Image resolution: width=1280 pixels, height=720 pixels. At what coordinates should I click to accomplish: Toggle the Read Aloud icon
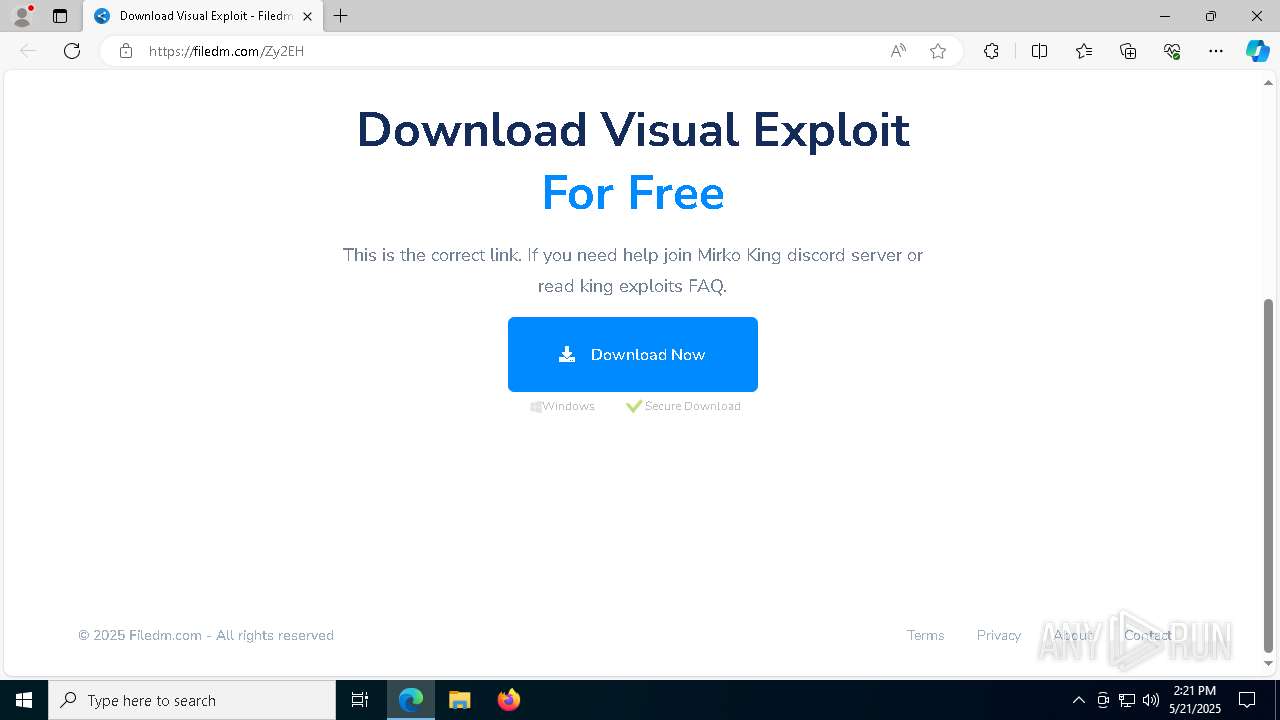tap(898, 51)
